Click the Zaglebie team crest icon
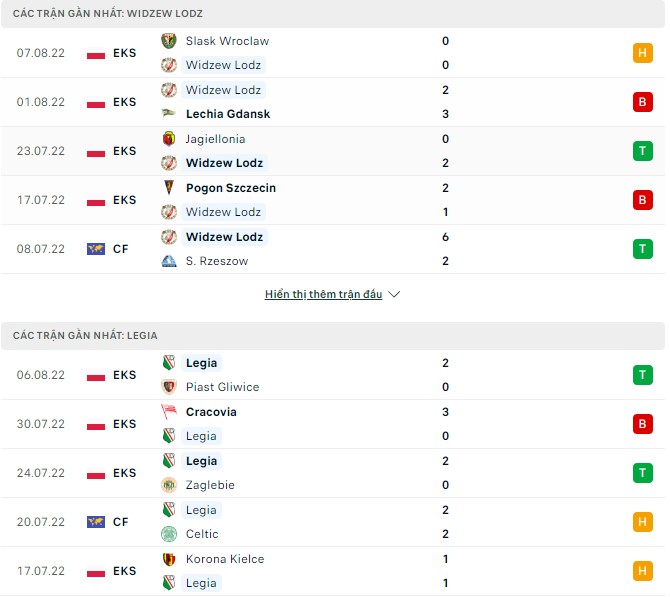This screenshot has width=670, height=597. point(168,485)
